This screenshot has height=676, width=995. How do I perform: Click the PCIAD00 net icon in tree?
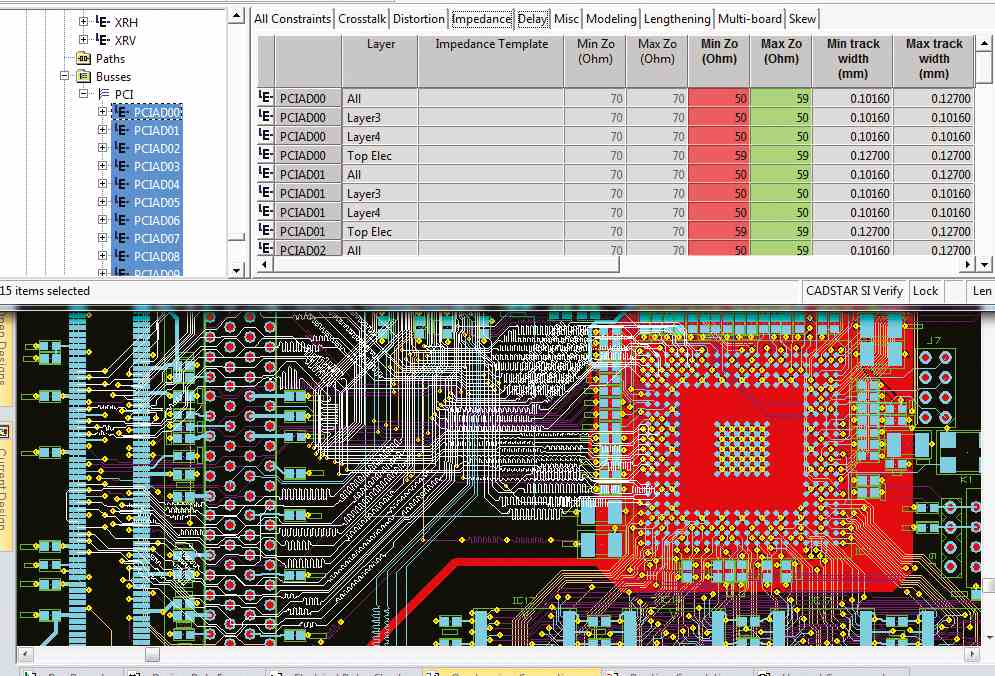[x=122, y=112]
